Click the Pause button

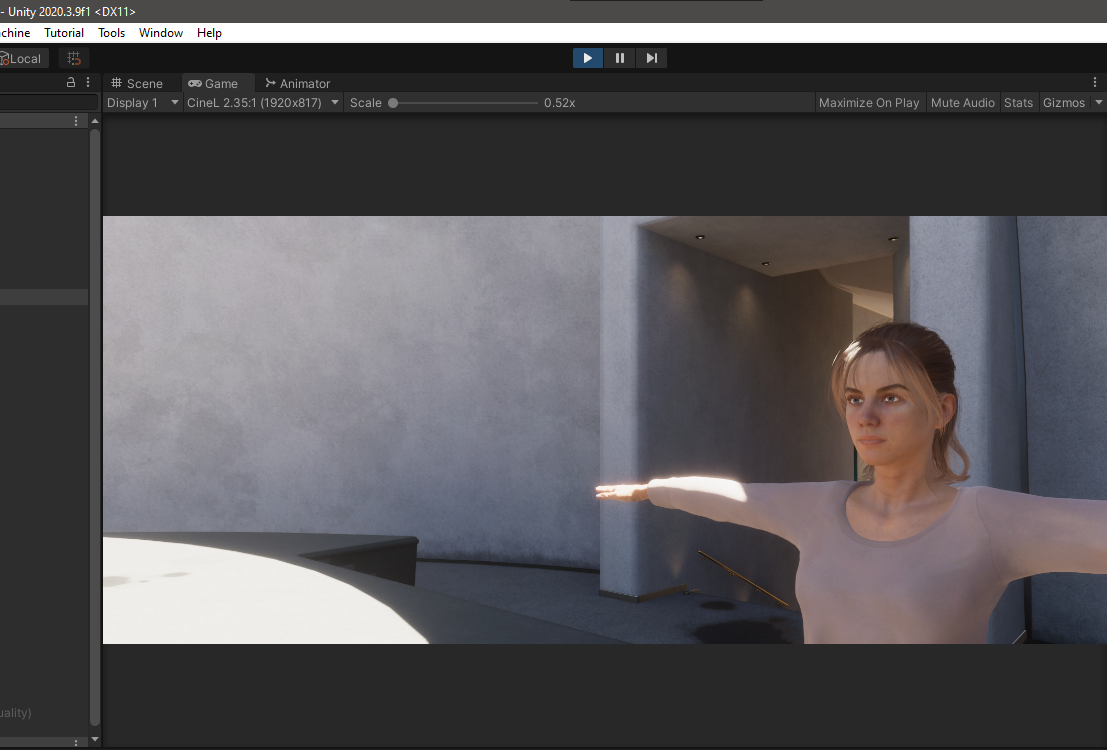click(620, 58)
